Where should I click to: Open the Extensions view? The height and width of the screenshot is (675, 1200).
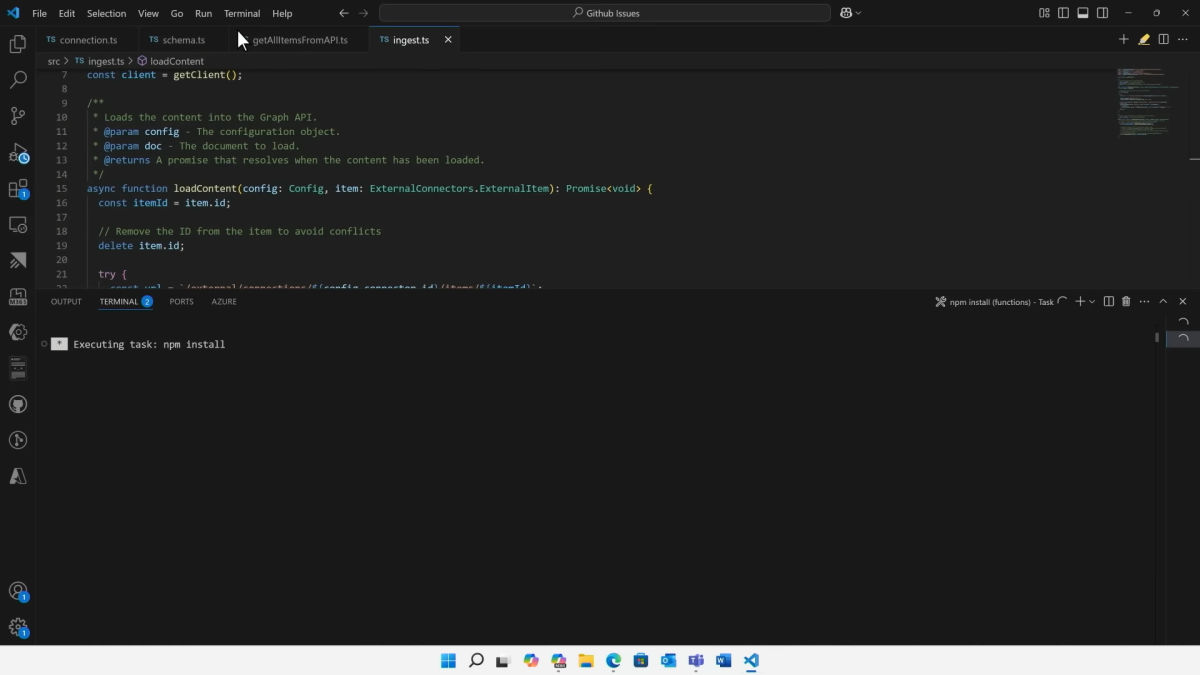coord(18,189)
